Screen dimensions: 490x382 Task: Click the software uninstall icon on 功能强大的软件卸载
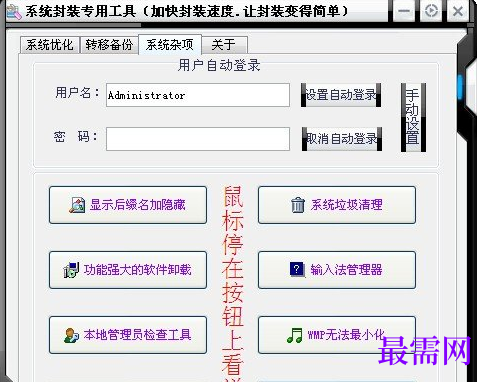tap(71, 270)
